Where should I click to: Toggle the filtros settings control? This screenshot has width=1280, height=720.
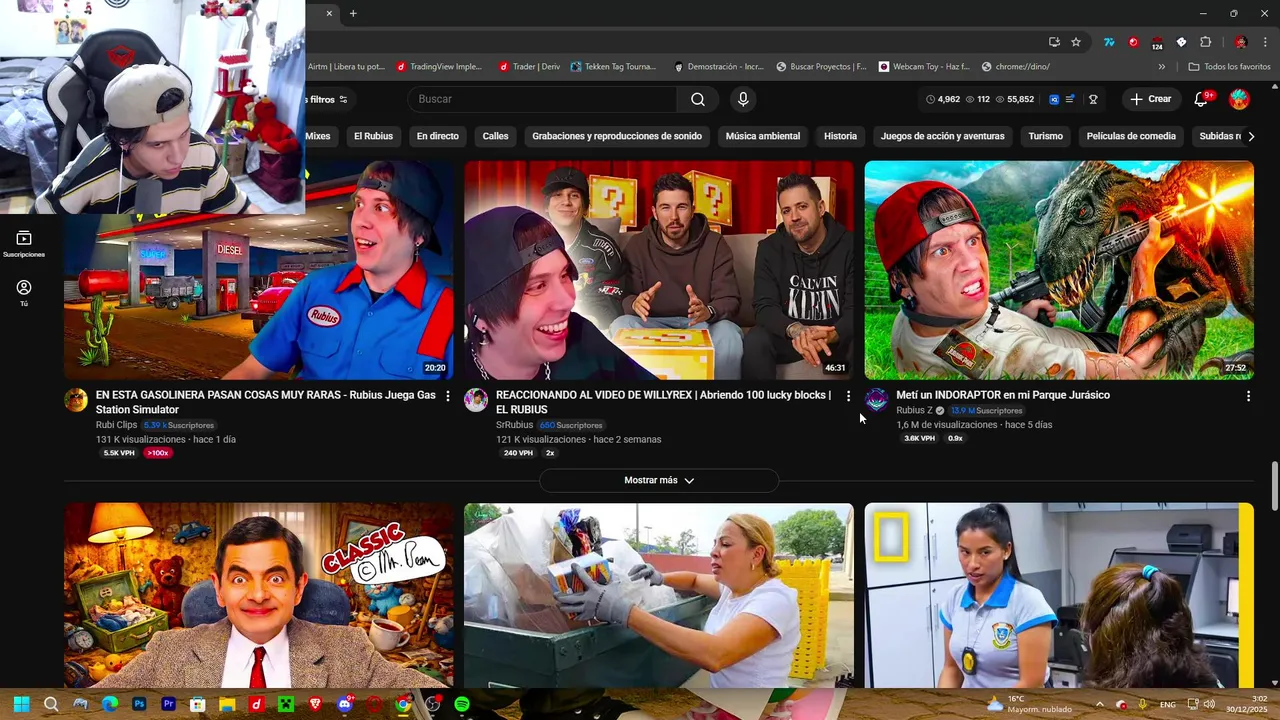click(328, 99)
